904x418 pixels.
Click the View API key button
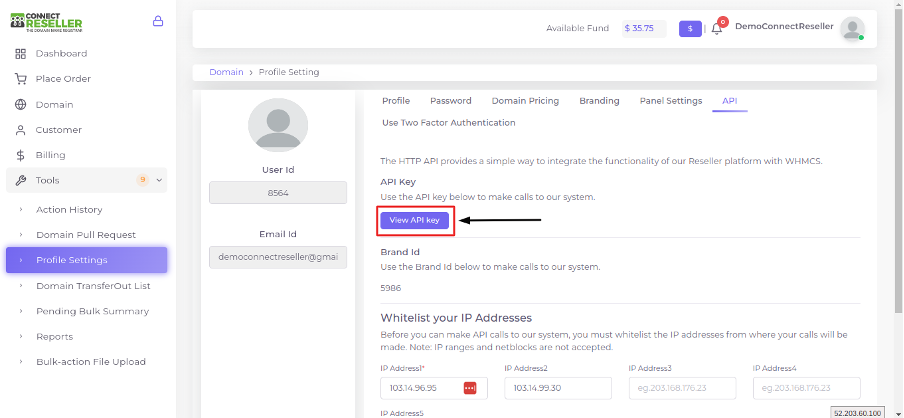click(x=414, y=219)
